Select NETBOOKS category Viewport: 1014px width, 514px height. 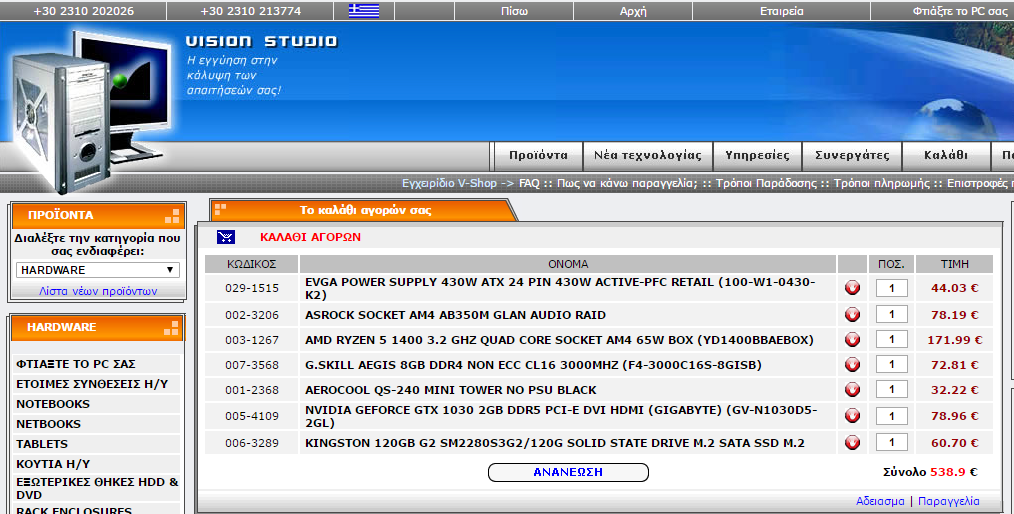pos(96,424)
